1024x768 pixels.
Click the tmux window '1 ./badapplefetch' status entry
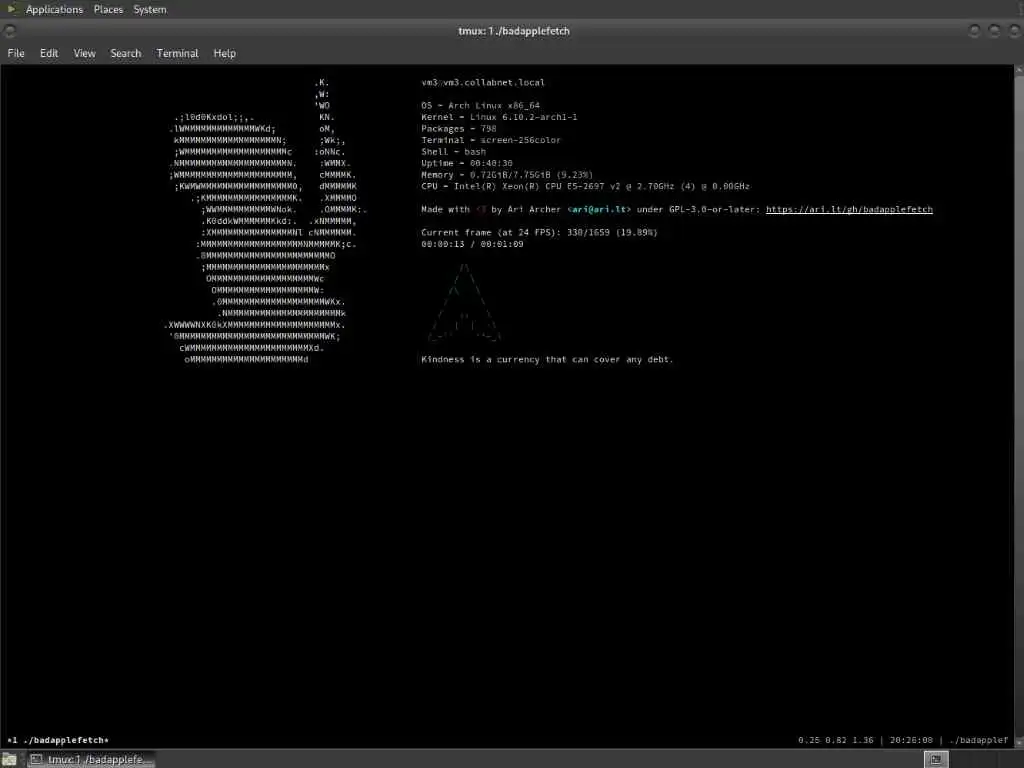pyautogui.click(x=57, y=741)
